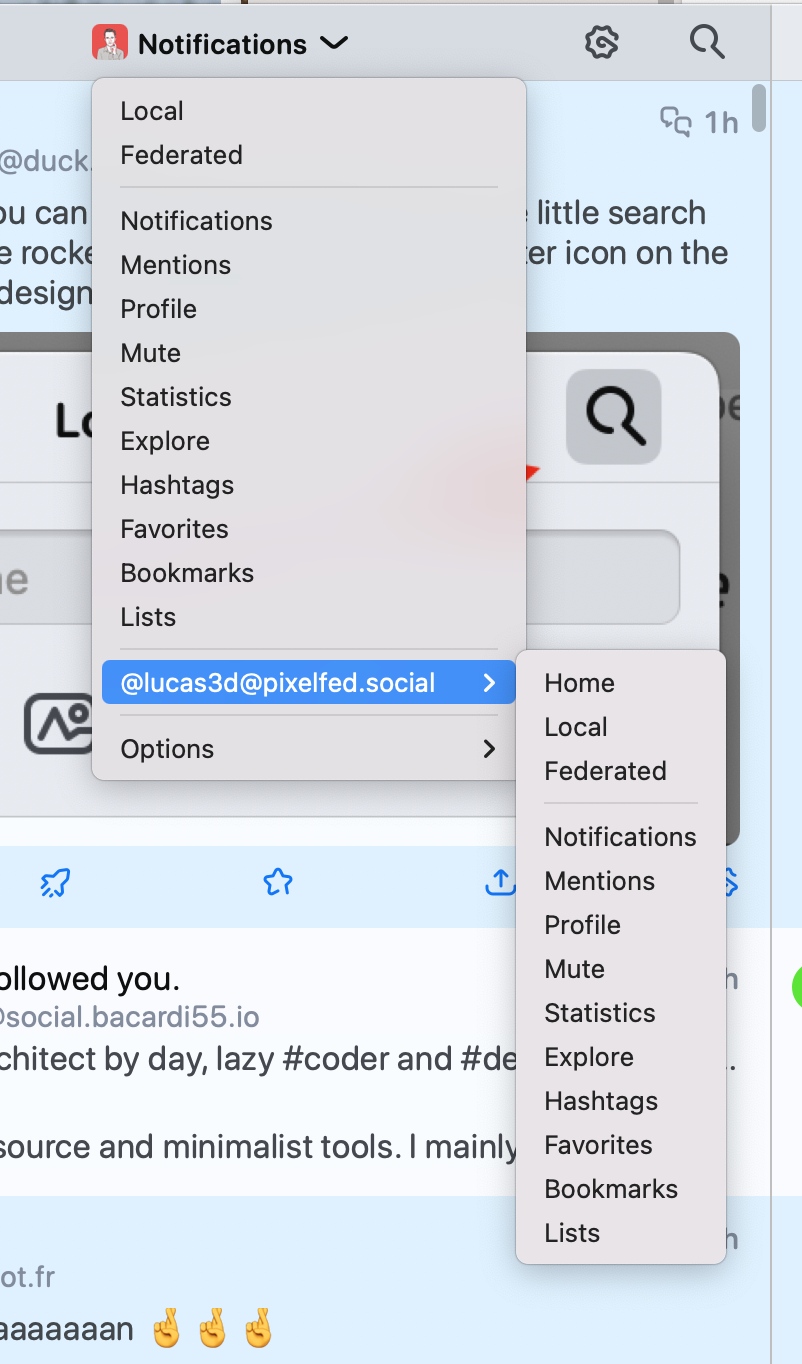
Task: Click the social.bacardi55.io profile handle
Action: 130,1018
